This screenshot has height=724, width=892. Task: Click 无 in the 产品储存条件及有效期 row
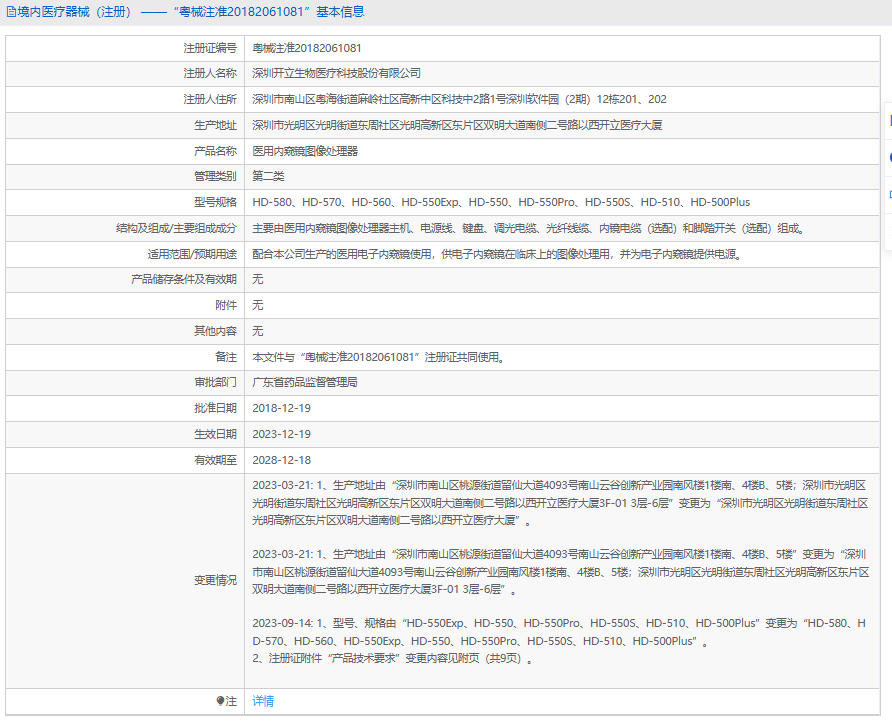(x=258, y=279)
